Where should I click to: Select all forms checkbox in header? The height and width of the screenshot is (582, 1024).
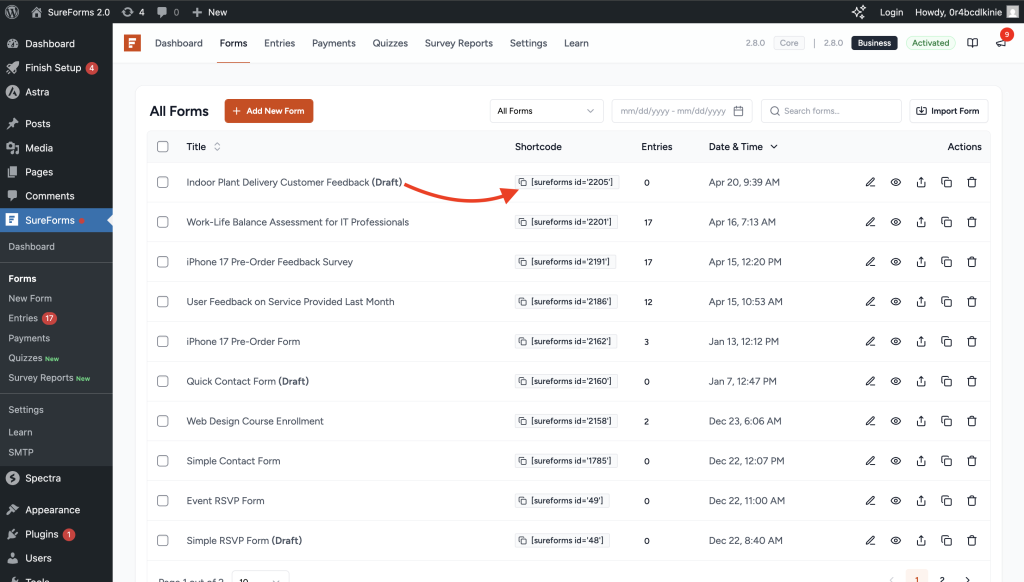pyautogui.click(x=163, y=147)
